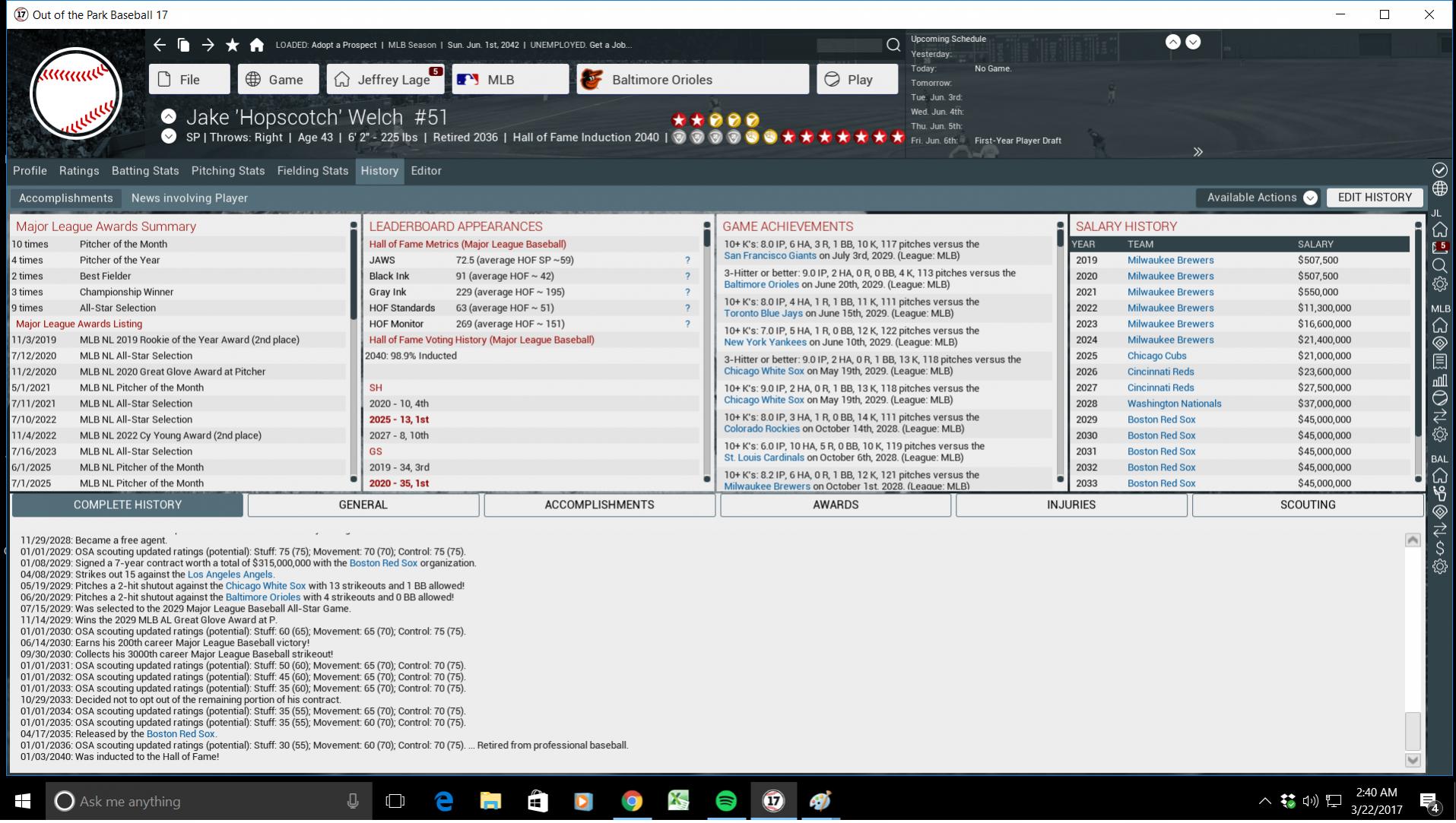Screen dimensions: 1456x823
Task: Open the mail icon with 5 badge
Action: (1440, 247)
